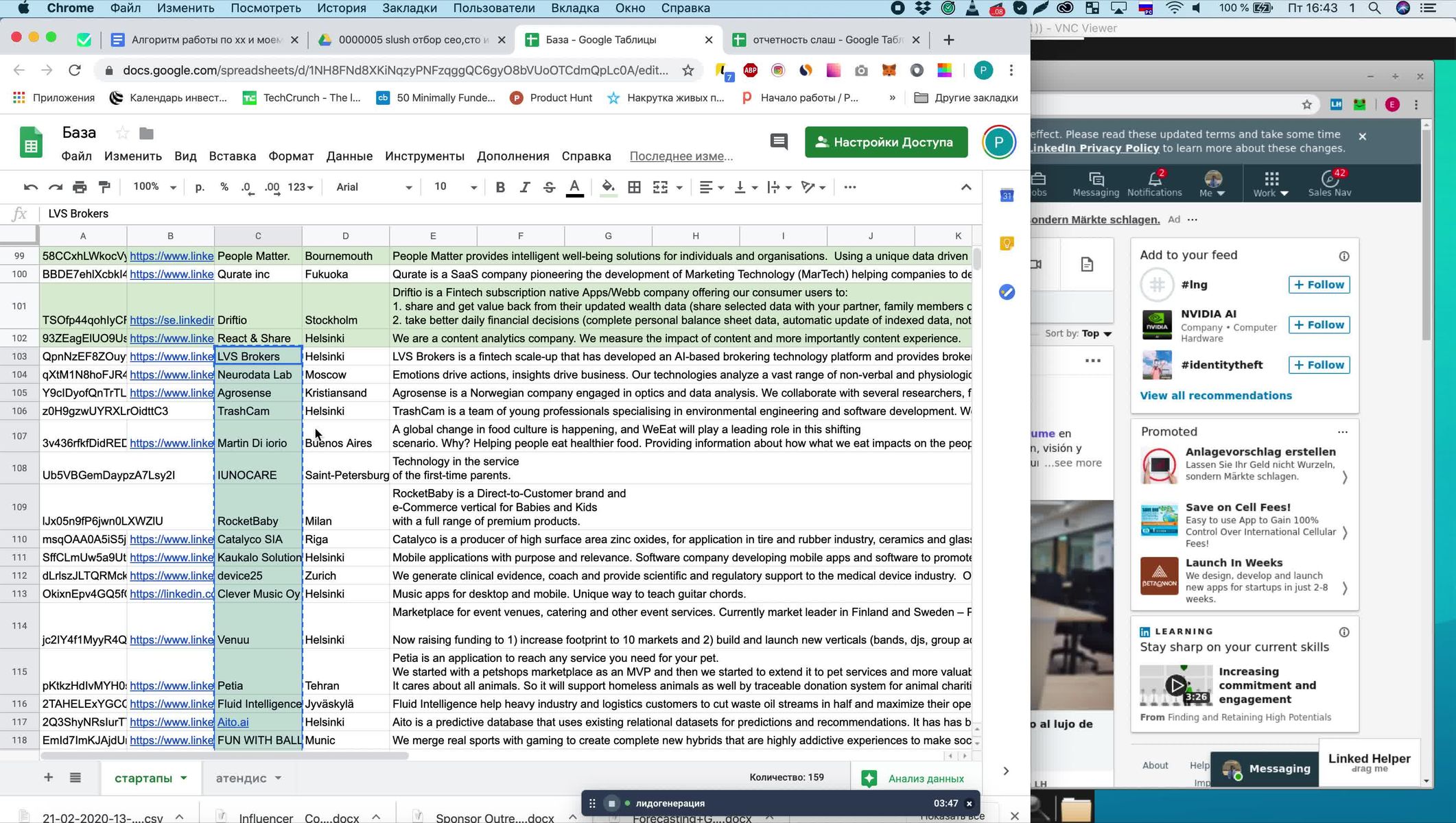Open zoom level 100% dropdown
The width and height of the screenshot is (1456, 823).
pos(154,187)
